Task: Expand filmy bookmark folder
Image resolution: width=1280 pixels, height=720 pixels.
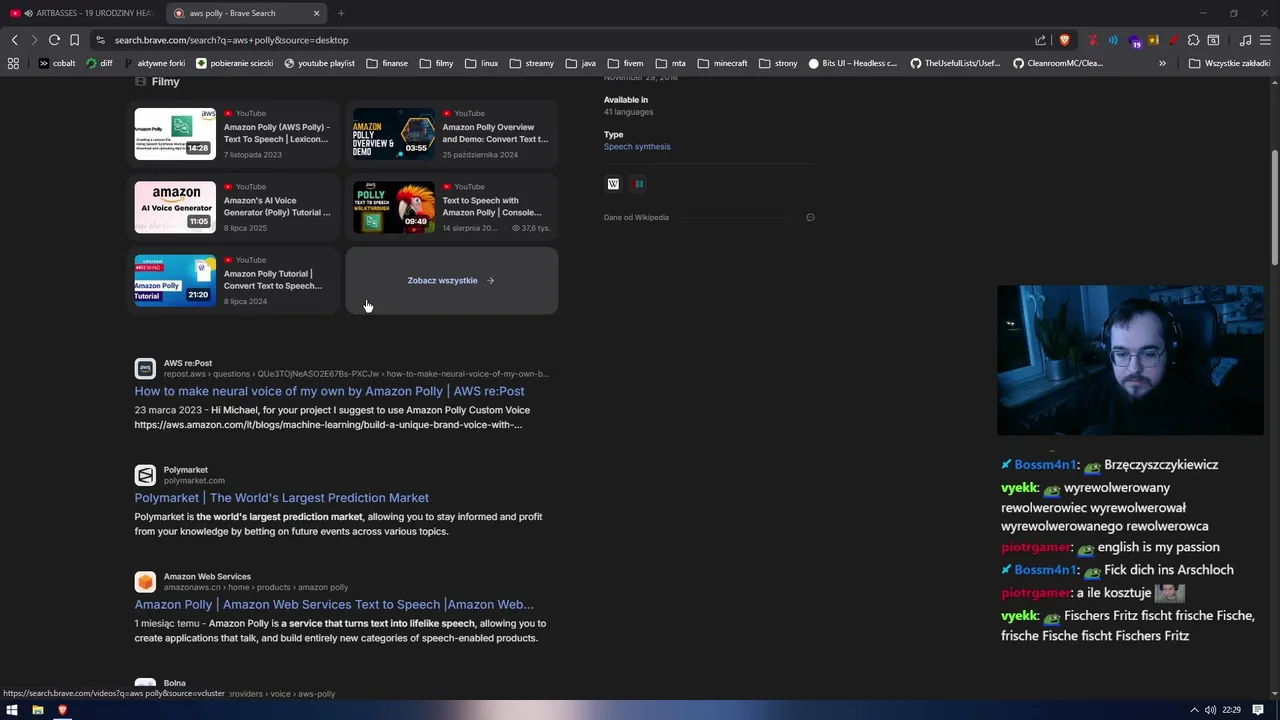Action: point(437,63)
